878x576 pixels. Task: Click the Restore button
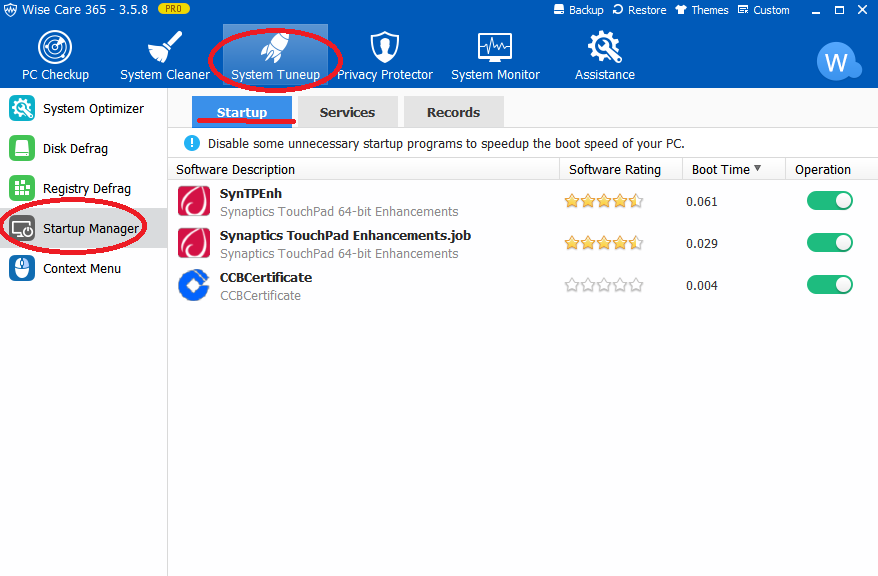point(639,10)
